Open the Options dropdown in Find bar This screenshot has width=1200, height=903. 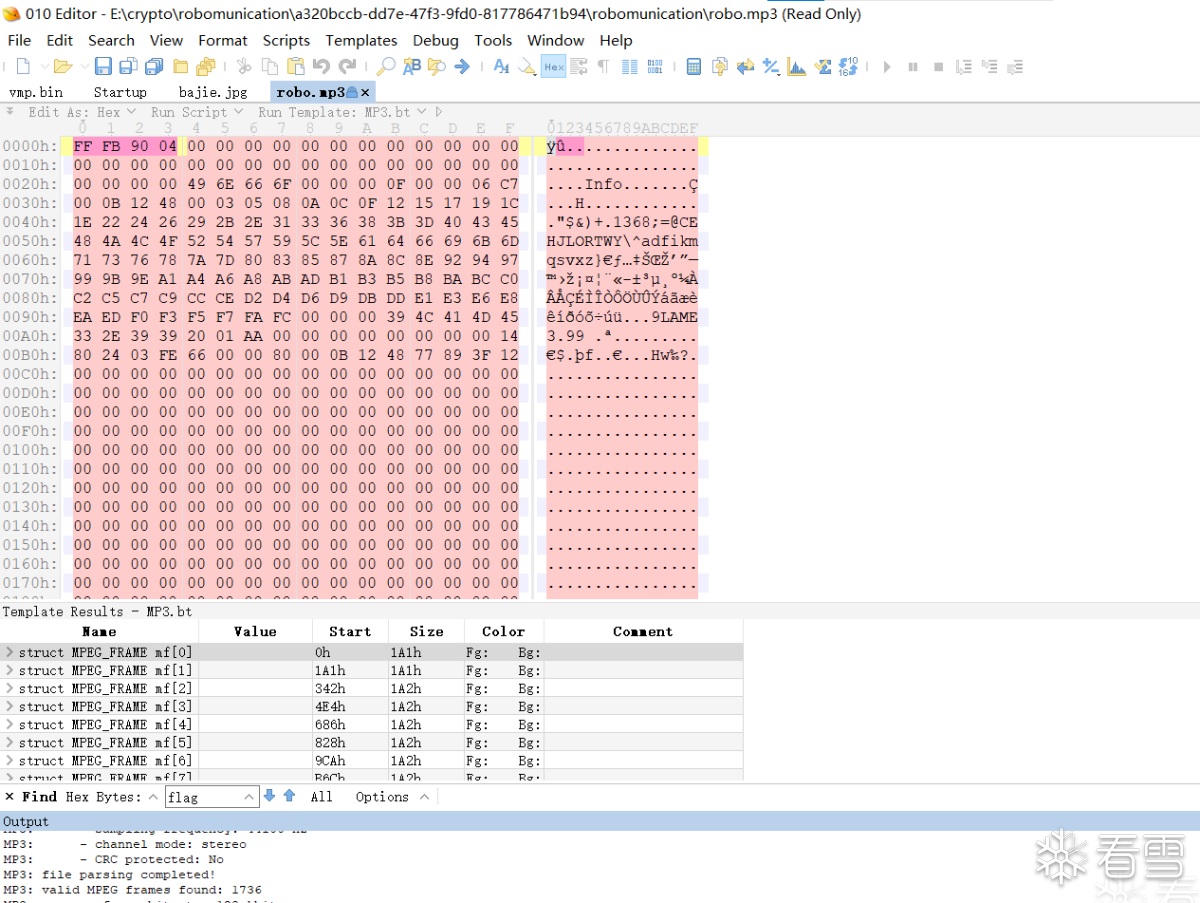coord(392,797)
